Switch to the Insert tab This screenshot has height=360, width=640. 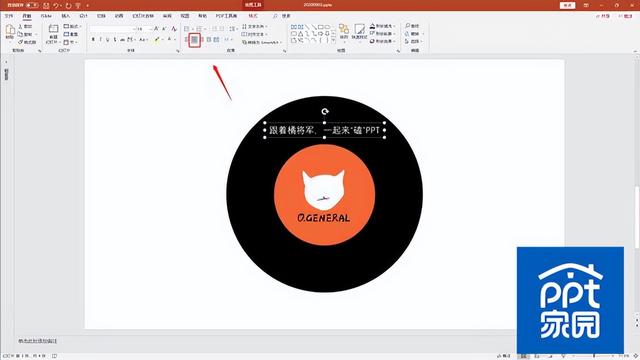click(65, 16)
